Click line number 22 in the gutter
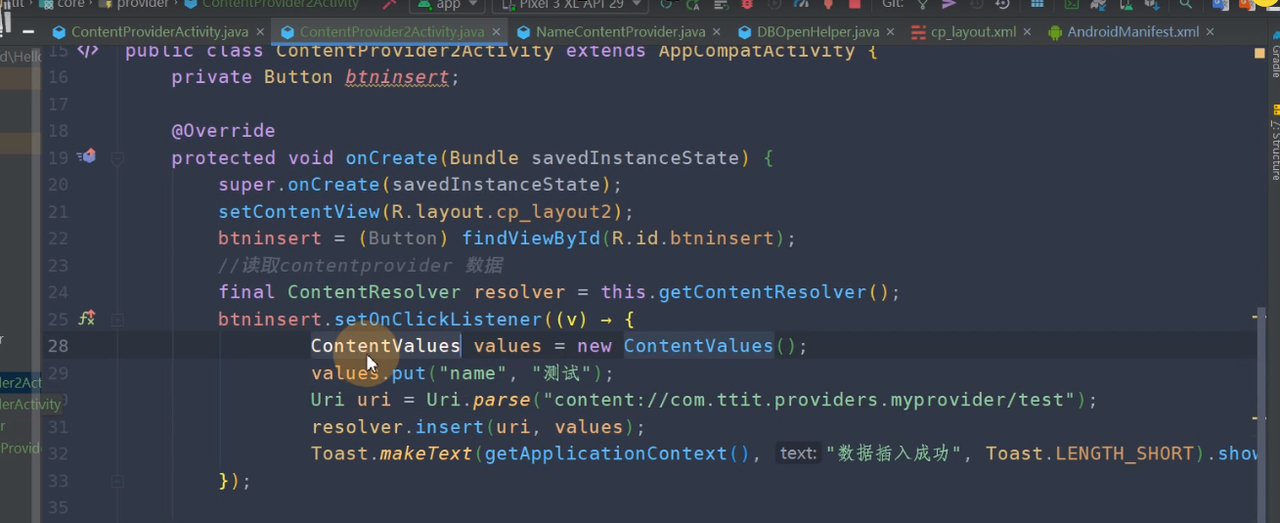Image resolution: width=1280 pixels, height=523 pixels. coord(57,238)
